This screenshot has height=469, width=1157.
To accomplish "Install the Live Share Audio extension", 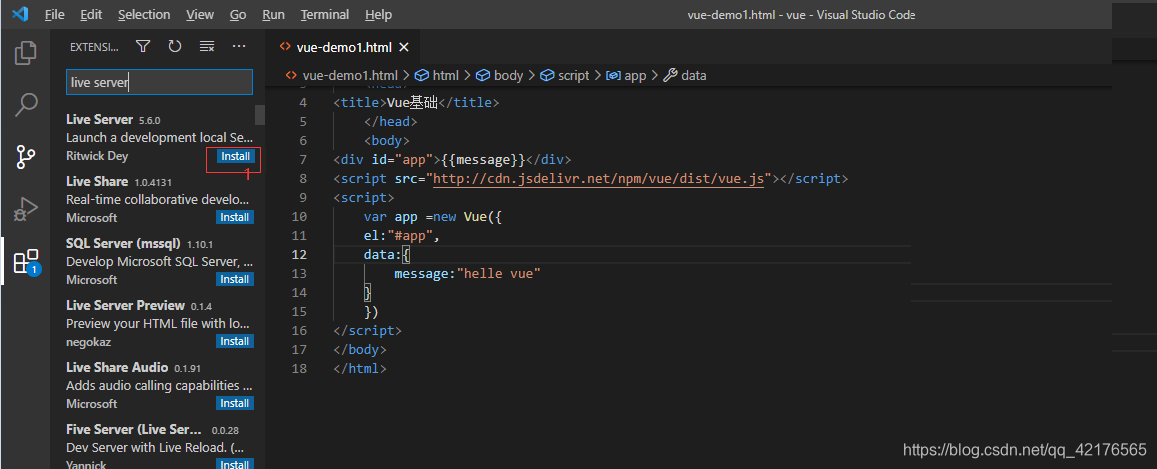I will click(x=235, y=403).
